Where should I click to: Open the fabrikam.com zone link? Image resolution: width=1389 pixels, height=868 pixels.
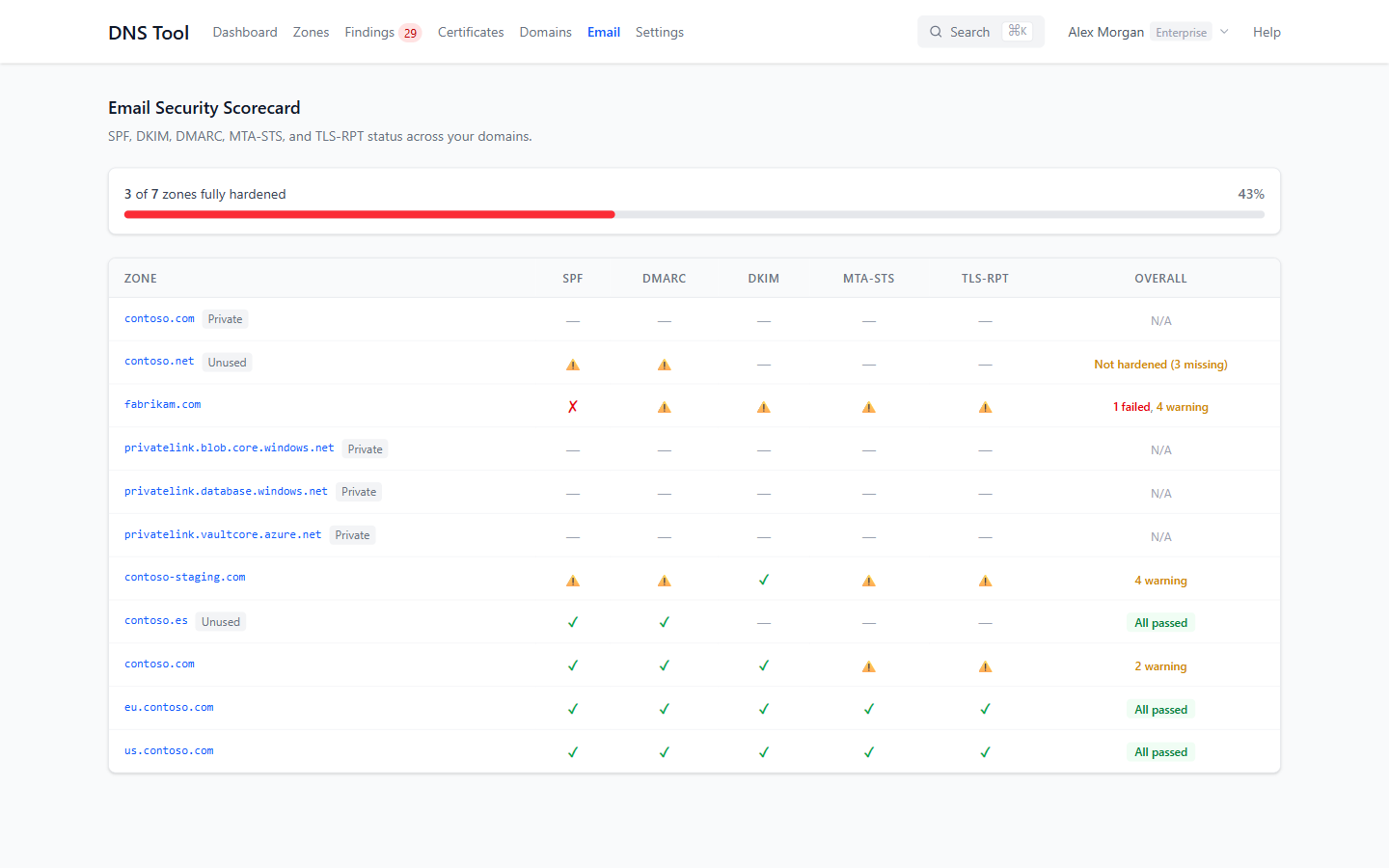[x=163, y=405]
